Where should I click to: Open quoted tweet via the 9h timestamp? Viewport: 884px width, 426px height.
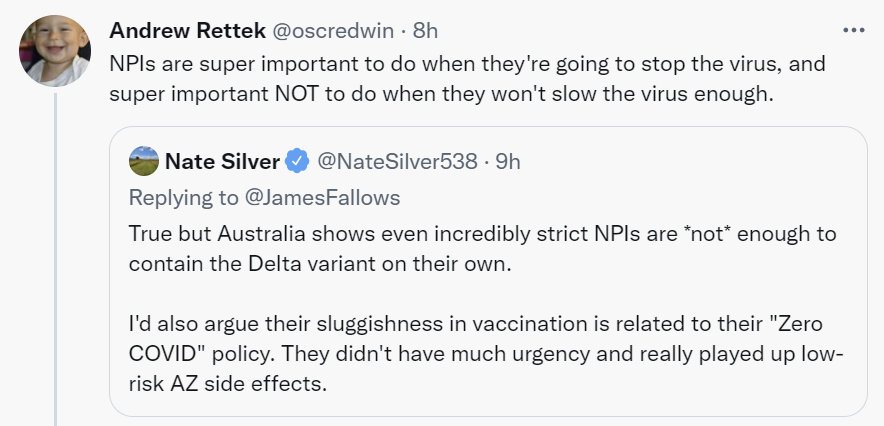pyautogui.click(x=506, y=160)
